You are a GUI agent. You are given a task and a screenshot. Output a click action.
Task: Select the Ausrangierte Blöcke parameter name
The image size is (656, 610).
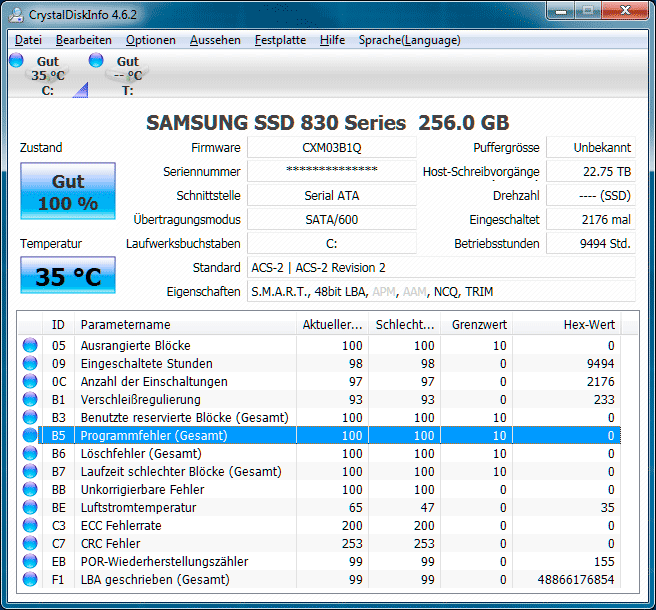136,346
